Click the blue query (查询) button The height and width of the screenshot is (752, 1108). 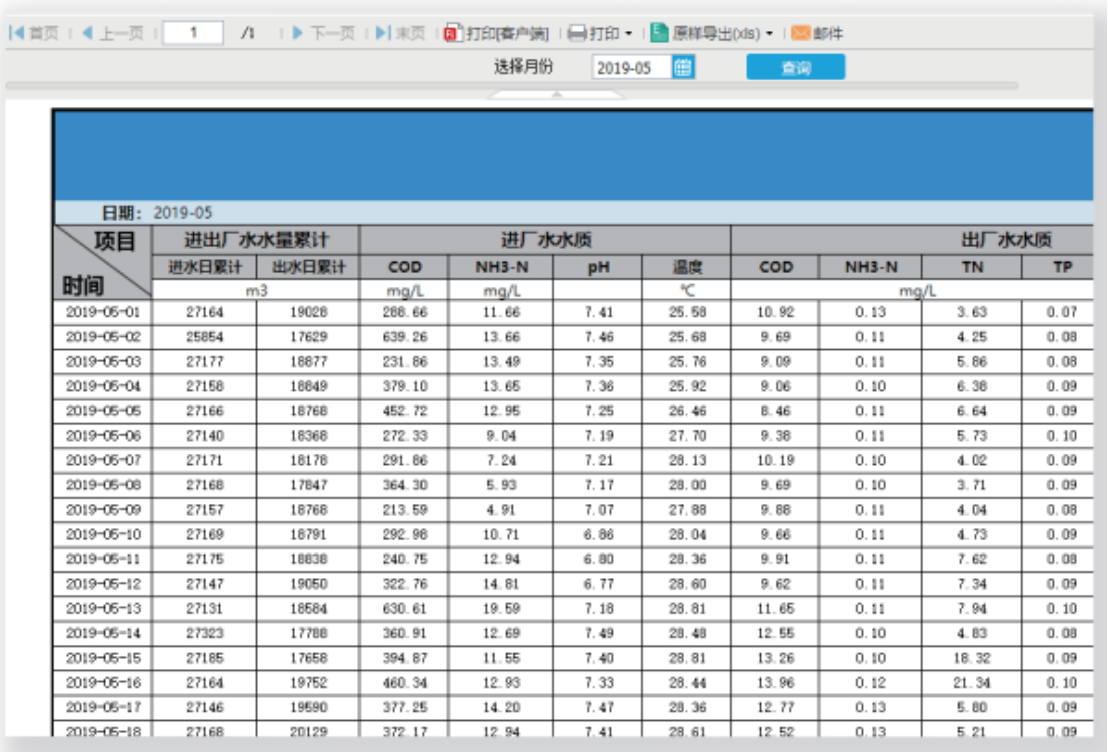pos(796,67)
